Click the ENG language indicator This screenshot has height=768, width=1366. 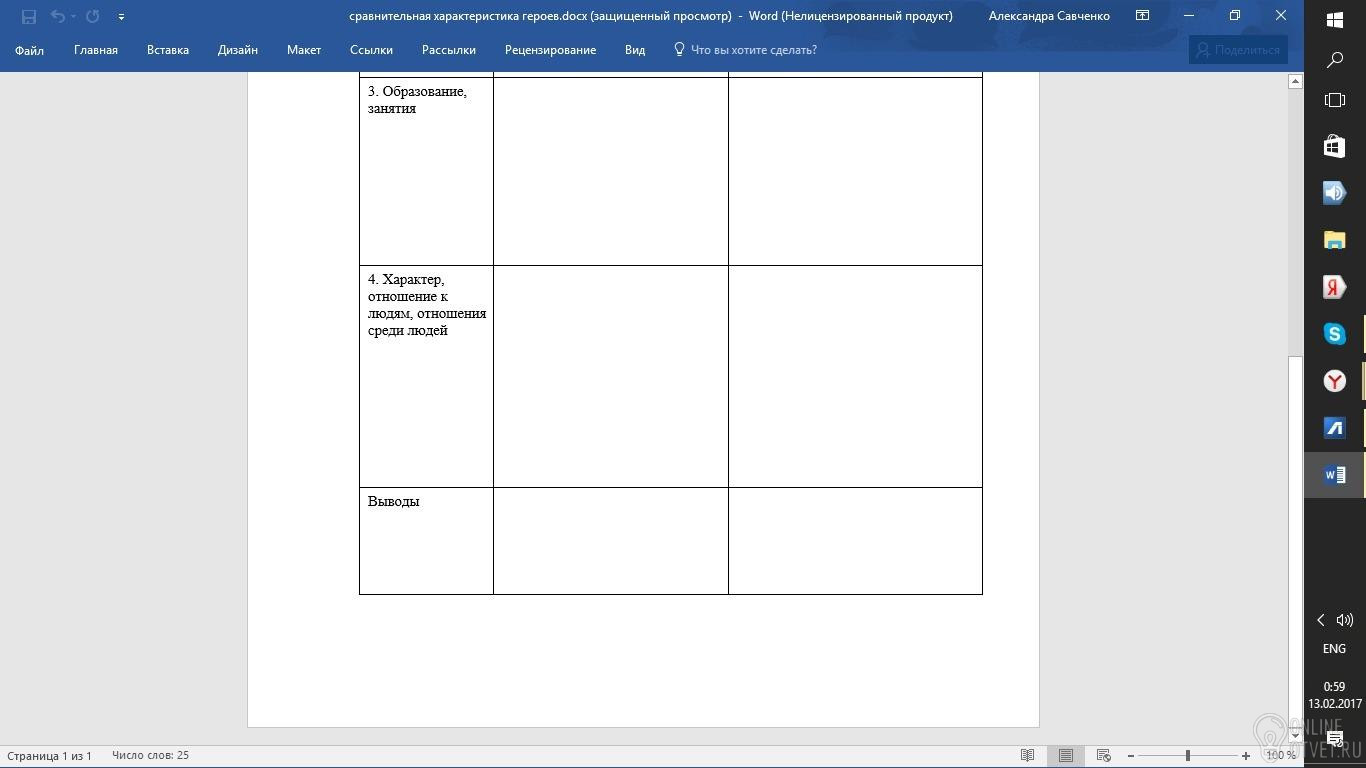pyautogui.click(x=1335, y=649)
